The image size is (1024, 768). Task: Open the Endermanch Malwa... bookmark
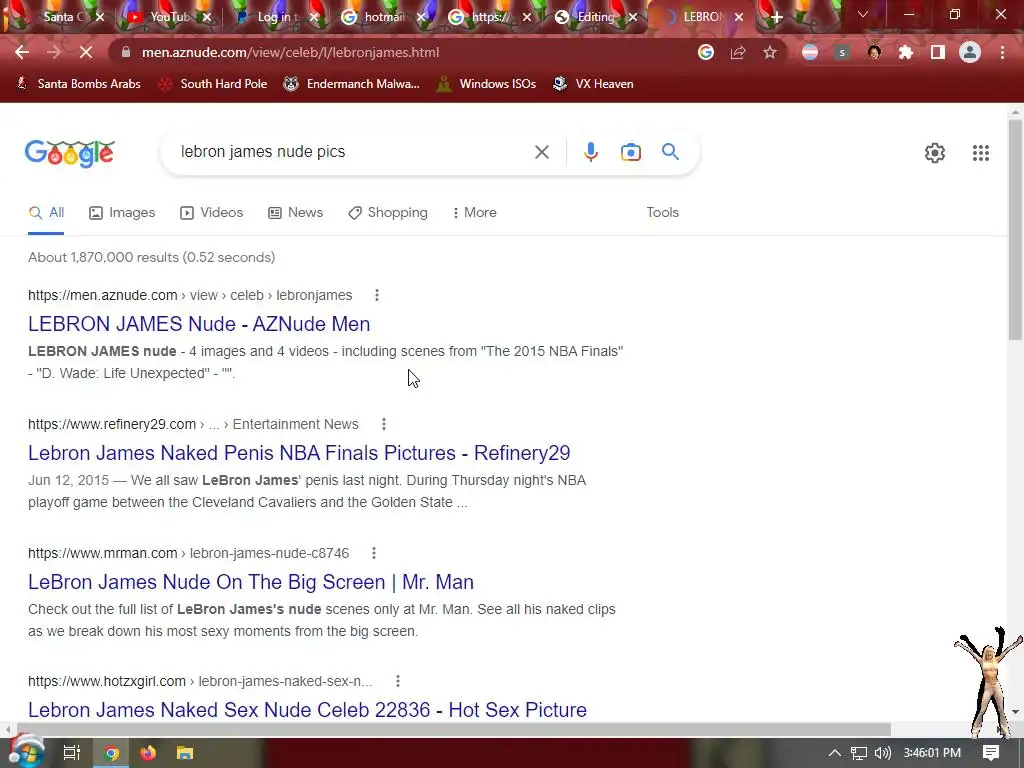351,84
